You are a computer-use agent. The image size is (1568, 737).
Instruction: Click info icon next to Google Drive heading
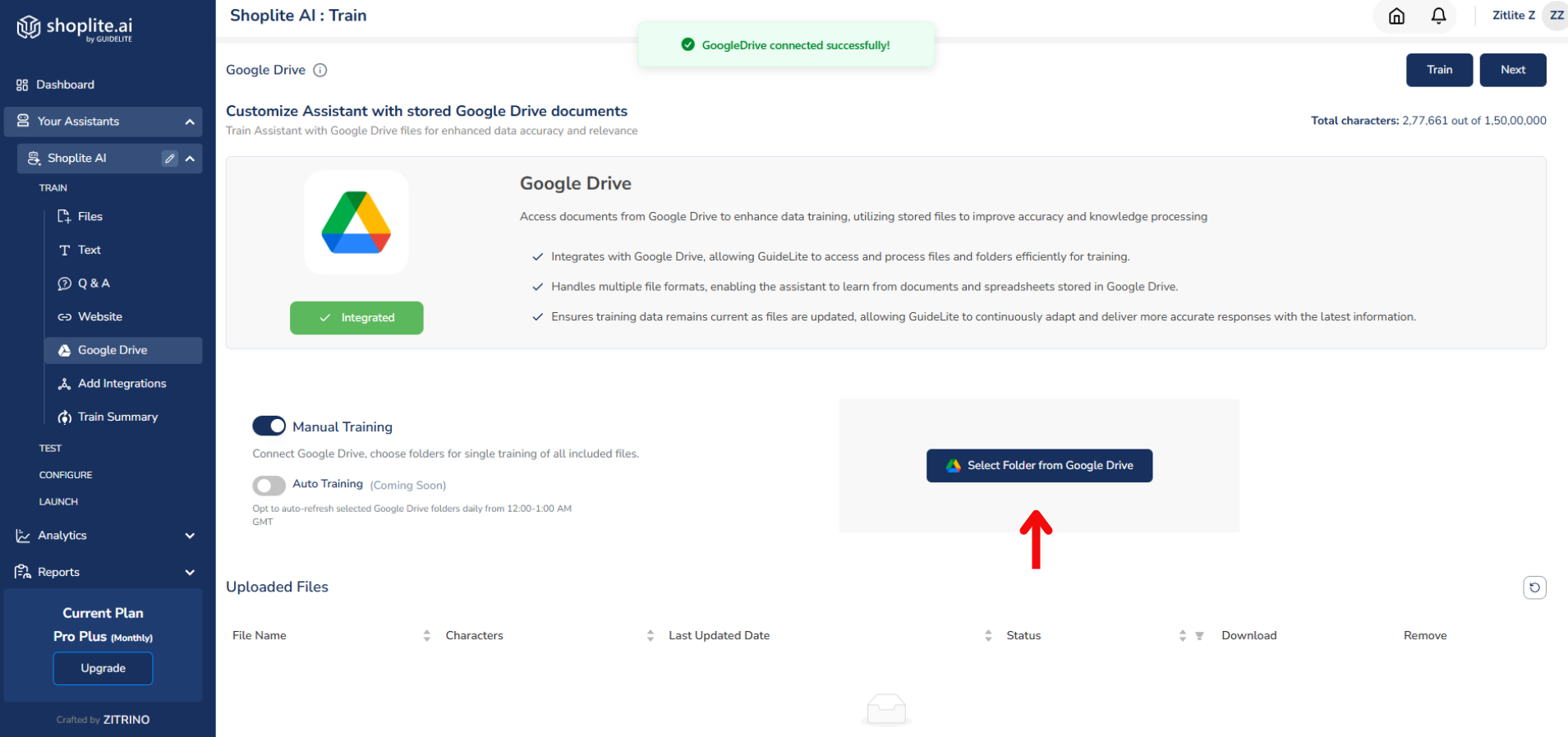[320, 70]
